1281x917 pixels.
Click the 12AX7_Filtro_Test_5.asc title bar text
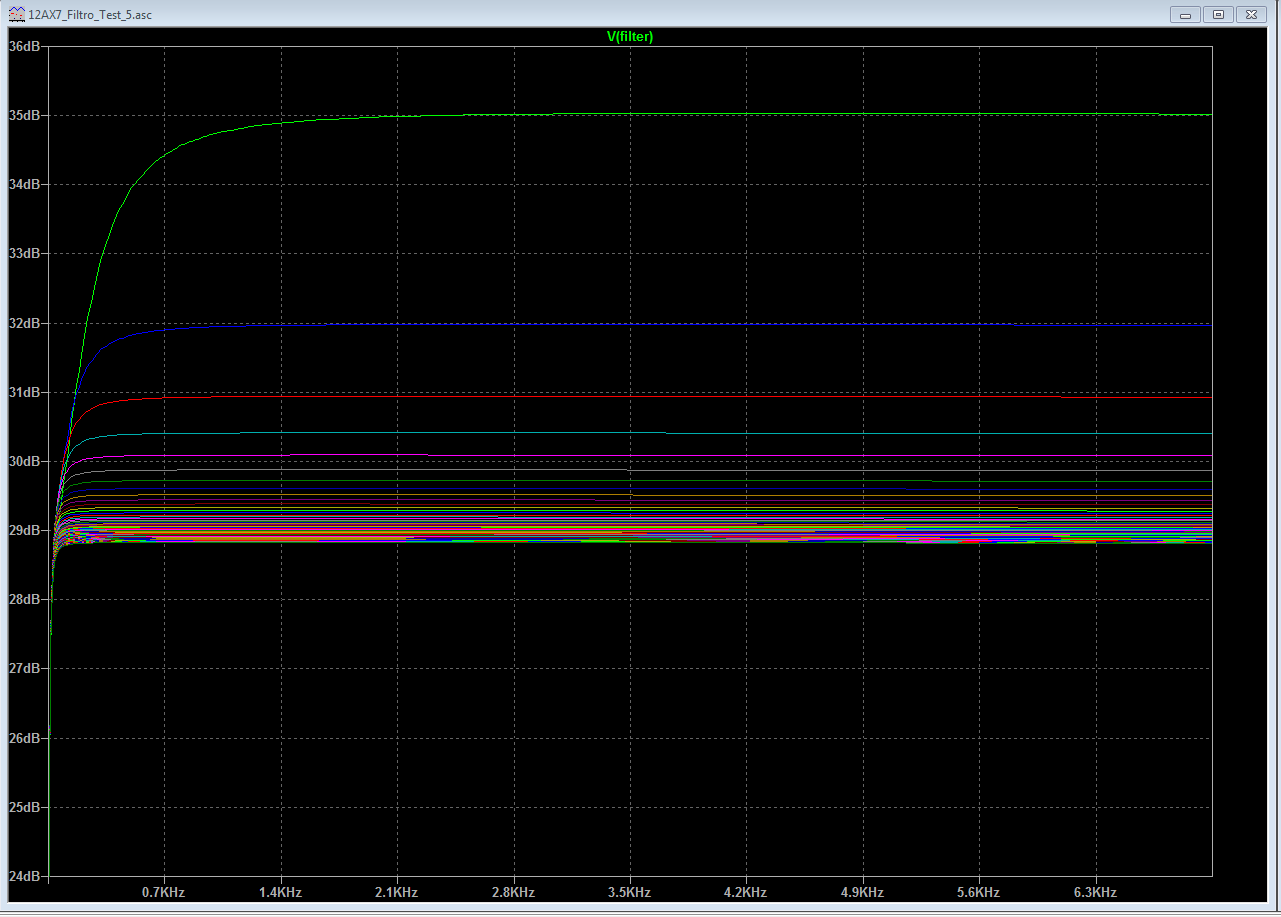tap(91, 14)
